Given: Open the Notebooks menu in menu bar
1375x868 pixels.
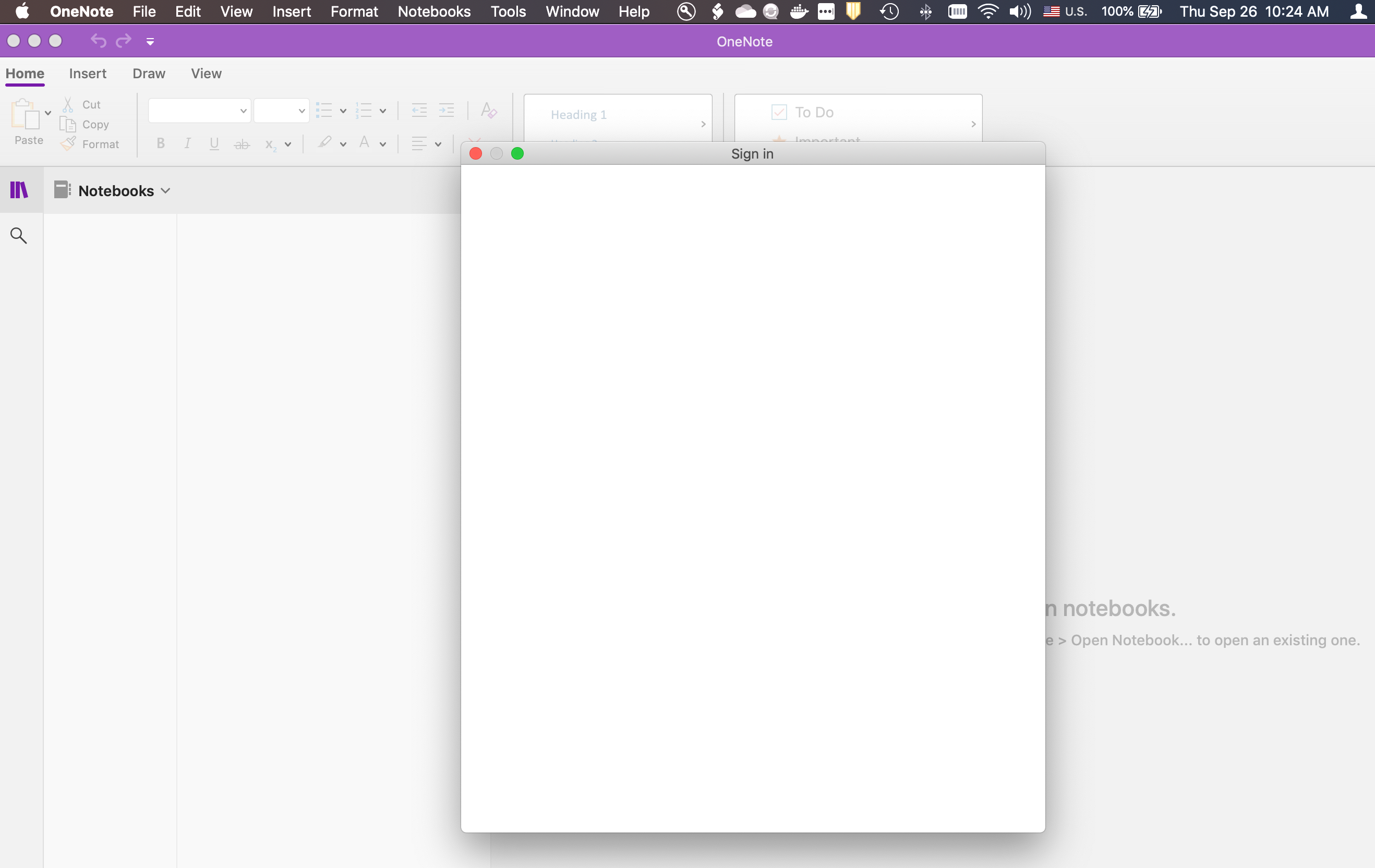Looking at the screenshot, I should pyautogui.click(x=434, y=11).
